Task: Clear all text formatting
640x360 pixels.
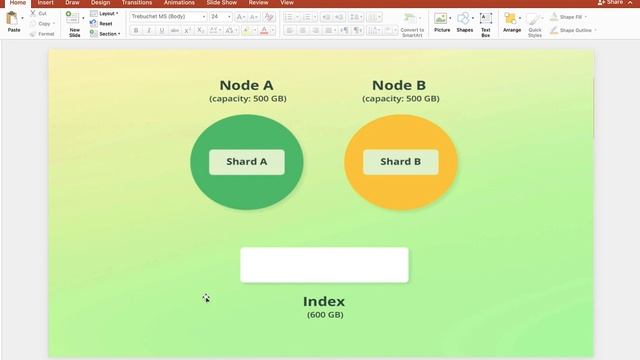Action: [269, 17]
